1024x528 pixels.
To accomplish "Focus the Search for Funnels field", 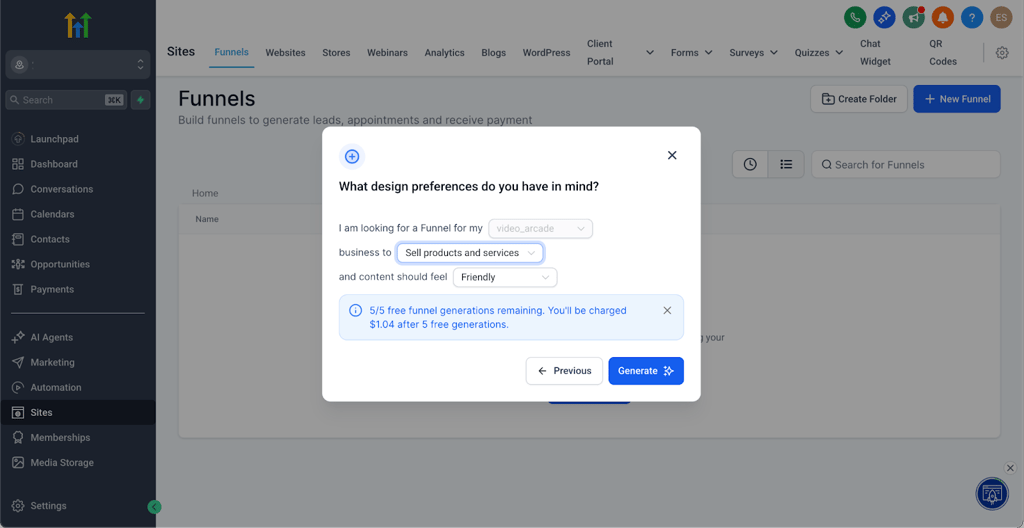I will click(906, 165).
